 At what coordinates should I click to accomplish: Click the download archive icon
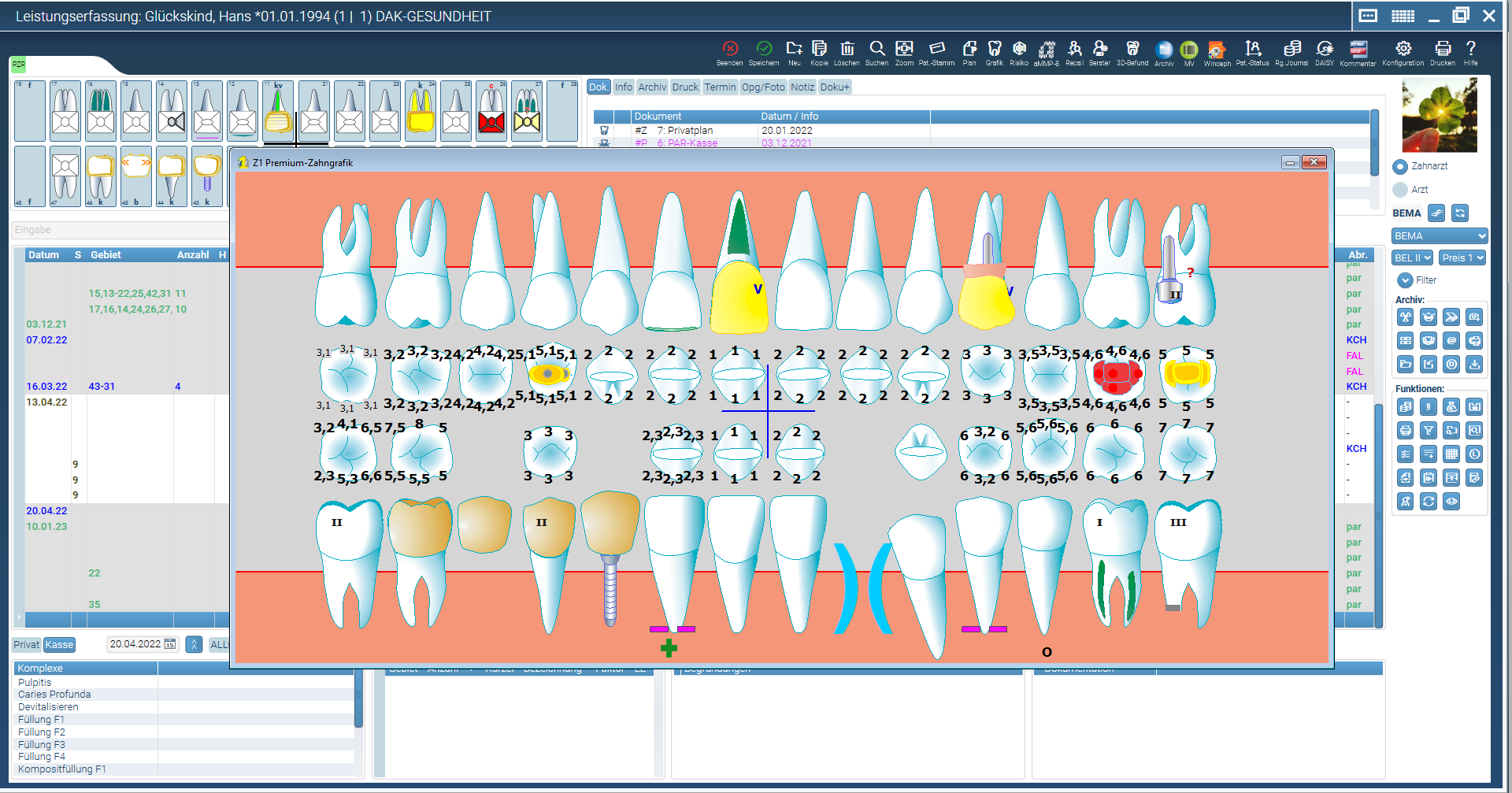[x=1474, y=364]
